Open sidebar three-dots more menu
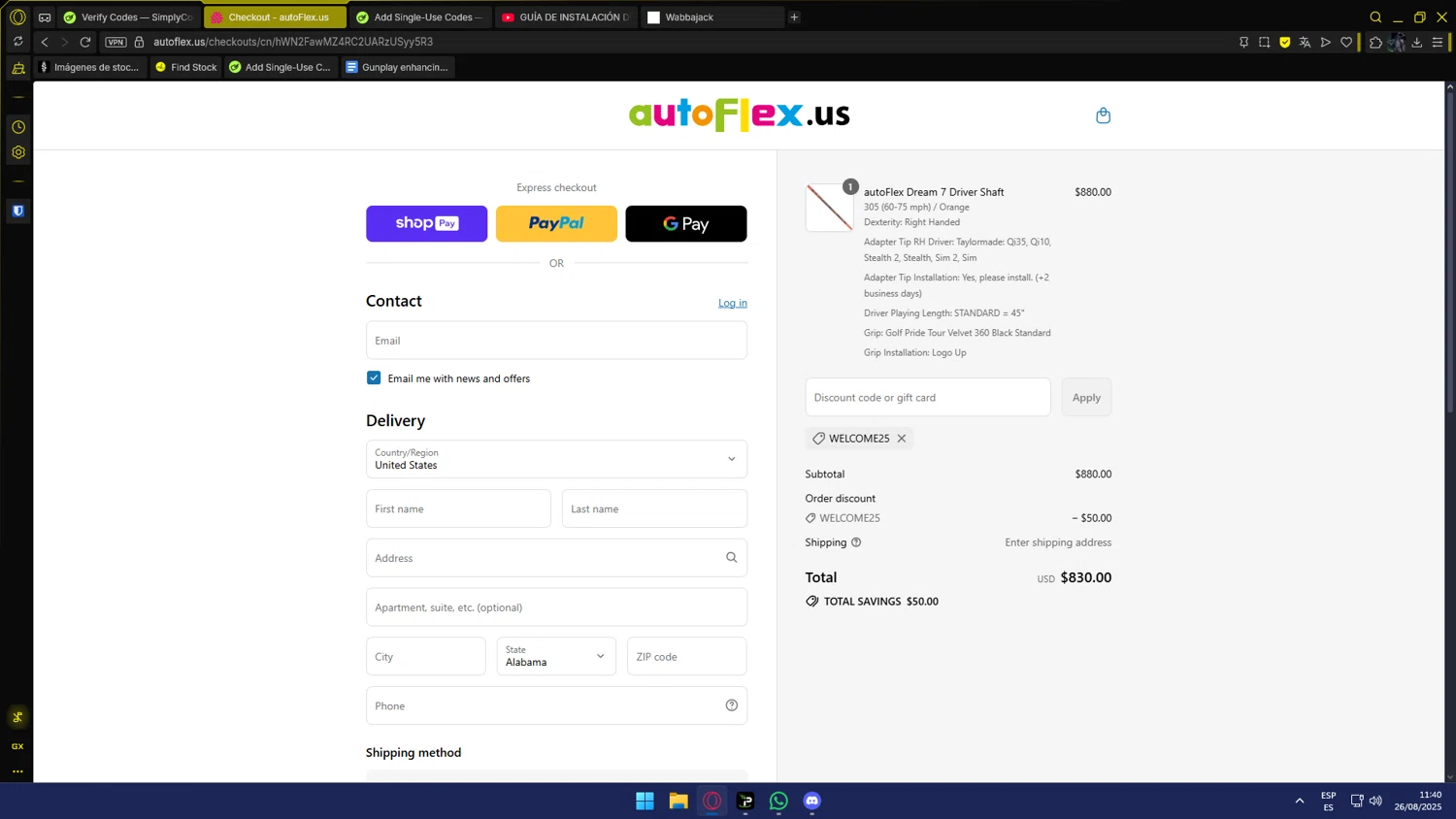This screenshot has height=819, width=1456. pos(17,771)
